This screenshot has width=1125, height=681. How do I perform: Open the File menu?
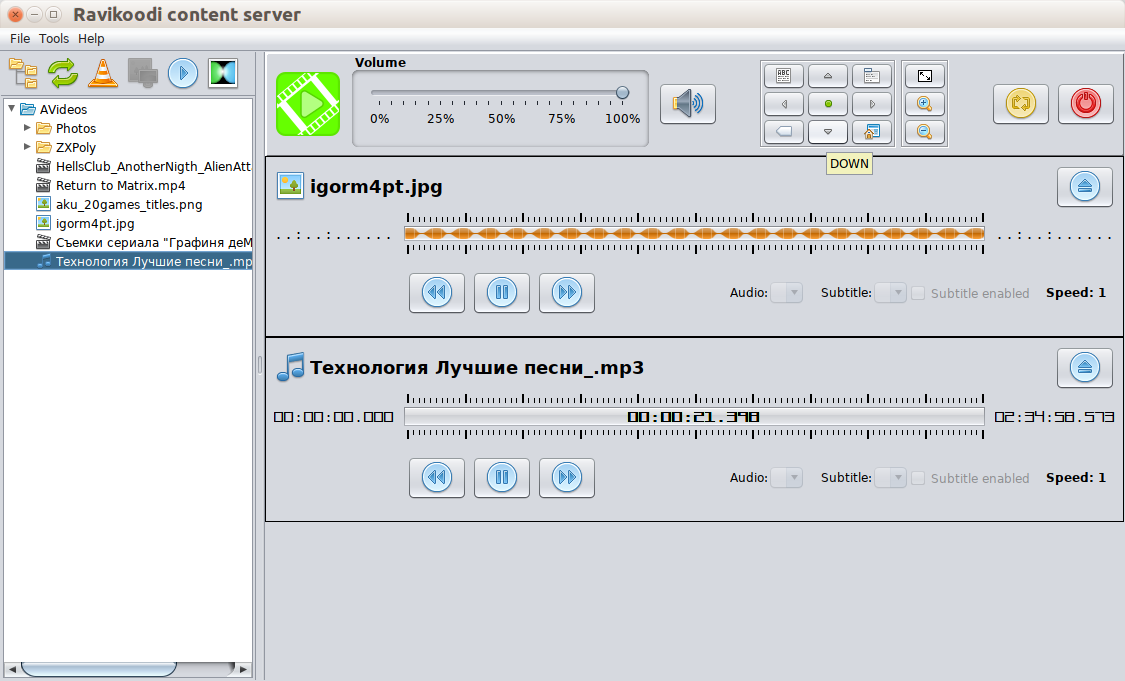pos(20,39)
